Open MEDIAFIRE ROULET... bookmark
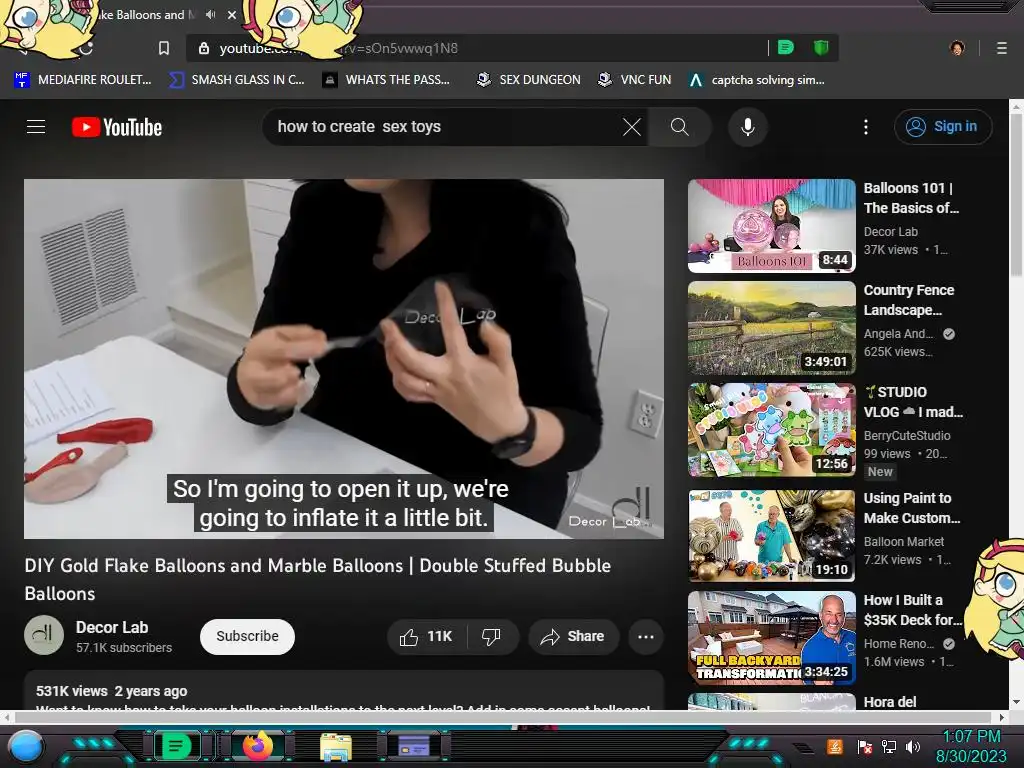 82,80
